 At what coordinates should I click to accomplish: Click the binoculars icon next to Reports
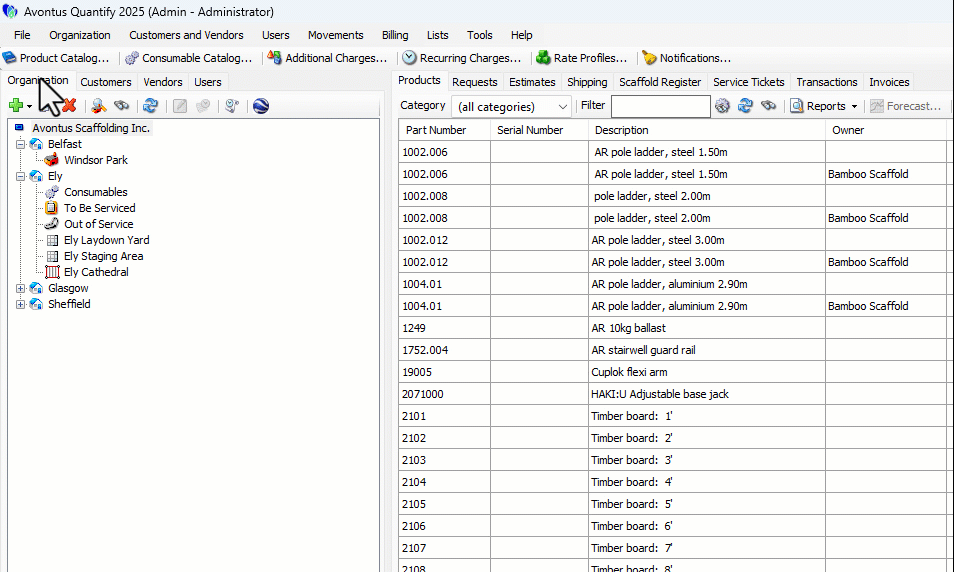(x=768, y=106)
